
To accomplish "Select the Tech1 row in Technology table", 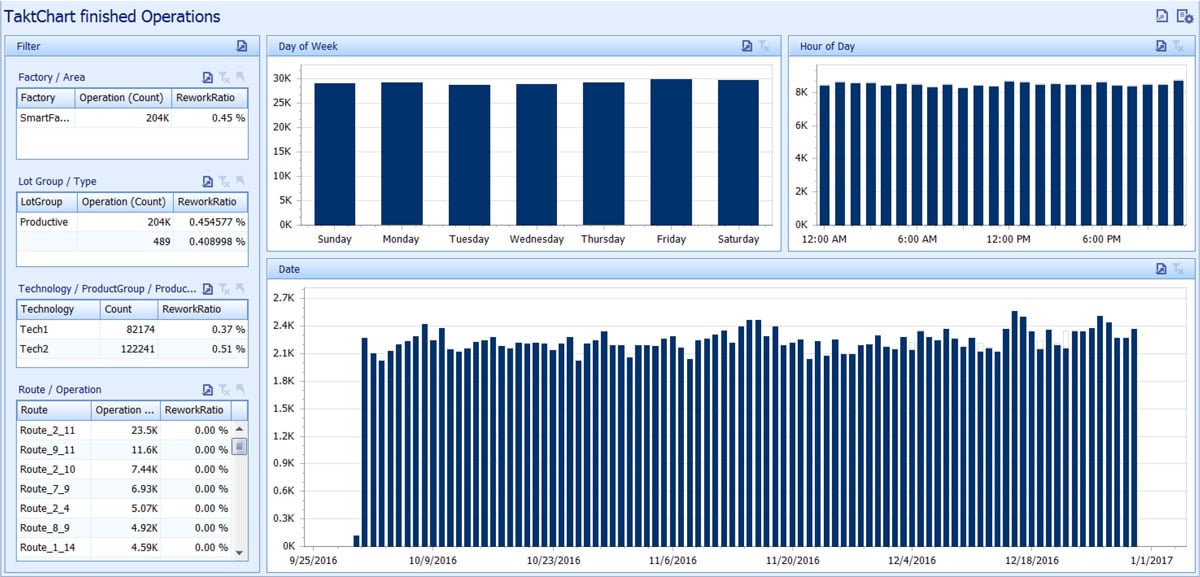I will pos(38,328).
